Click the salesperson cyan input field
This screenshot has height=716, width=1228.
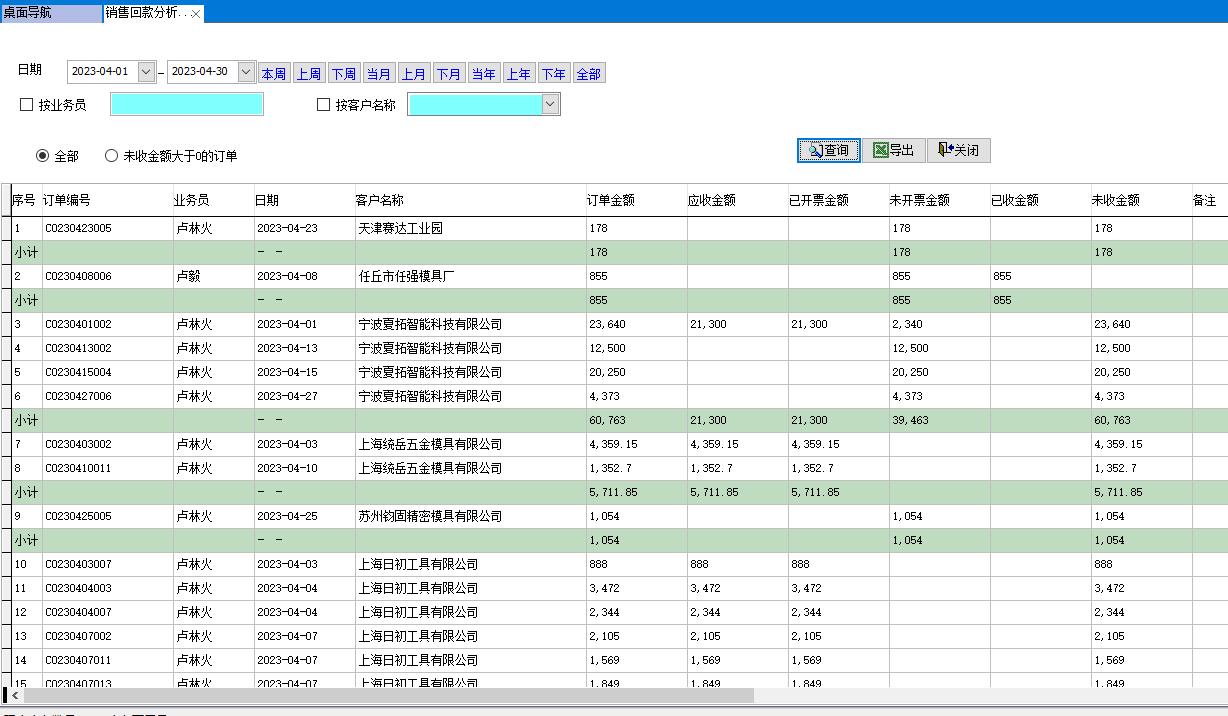coord(187,104)
